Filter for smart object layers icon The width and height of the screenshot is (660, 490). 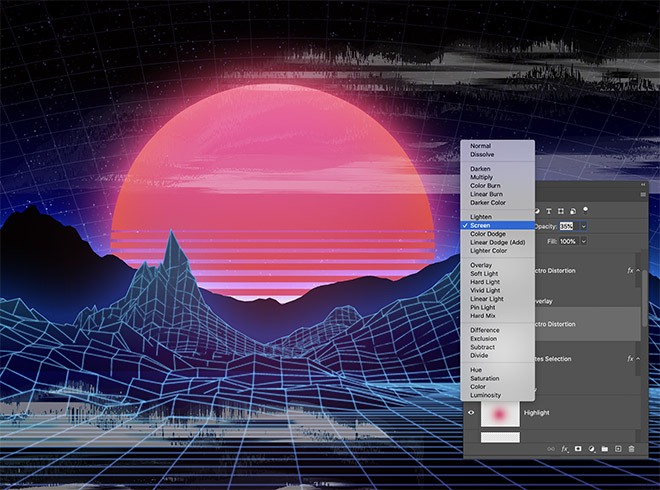pos(574,210)
